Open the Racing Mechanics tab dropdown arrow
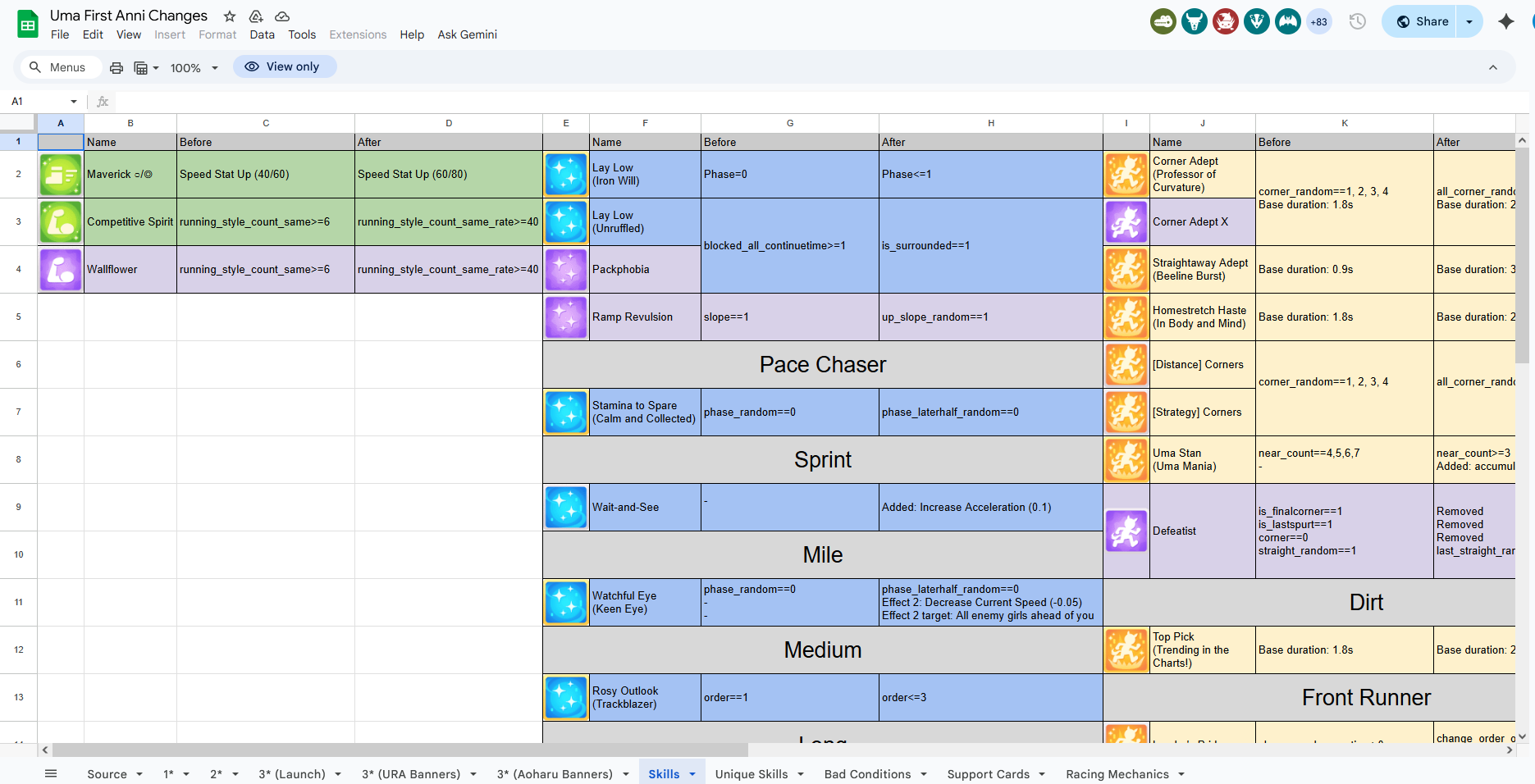This screenshot has width=1535, height=784. coord(1181,774)
